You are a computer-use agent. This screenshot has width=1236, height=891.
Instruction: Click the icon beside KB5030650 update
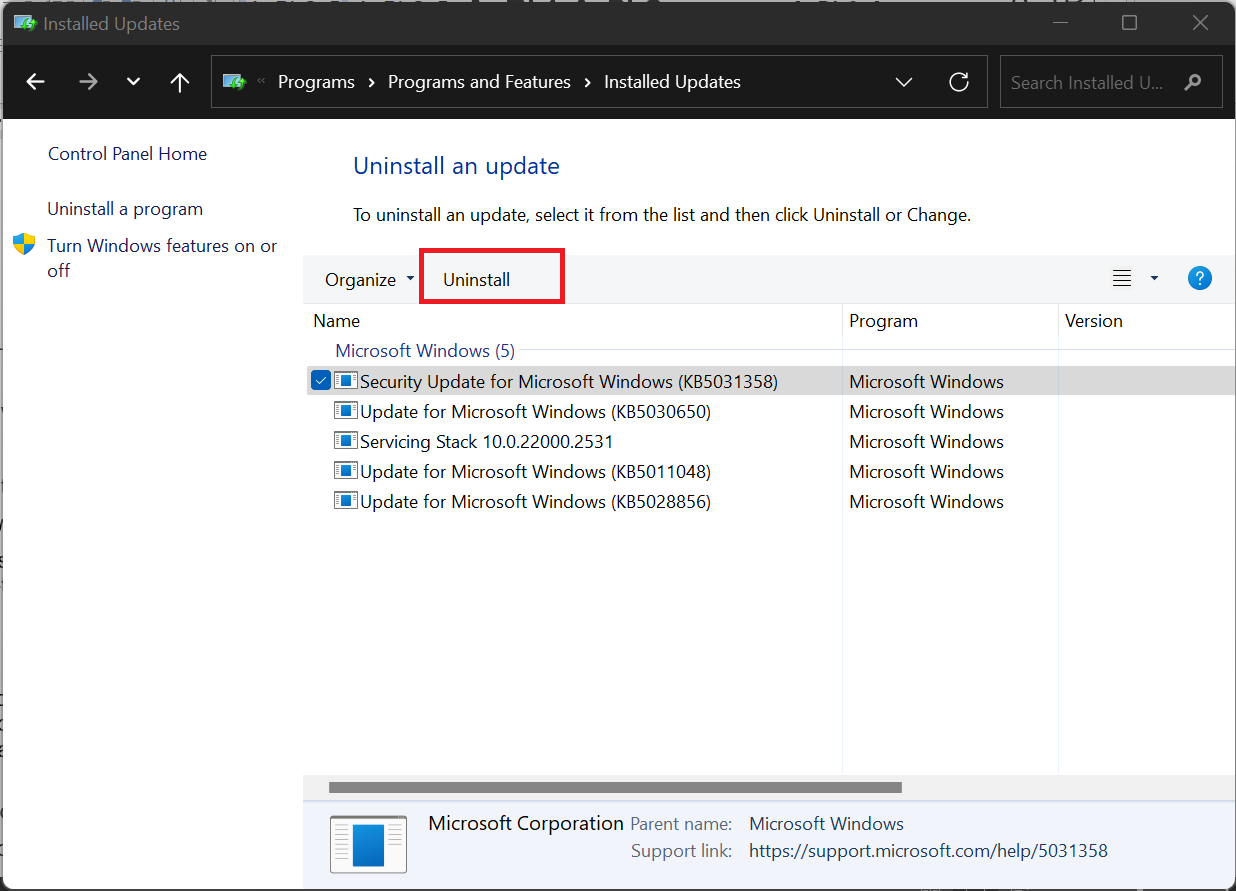(x=346, y=411)
